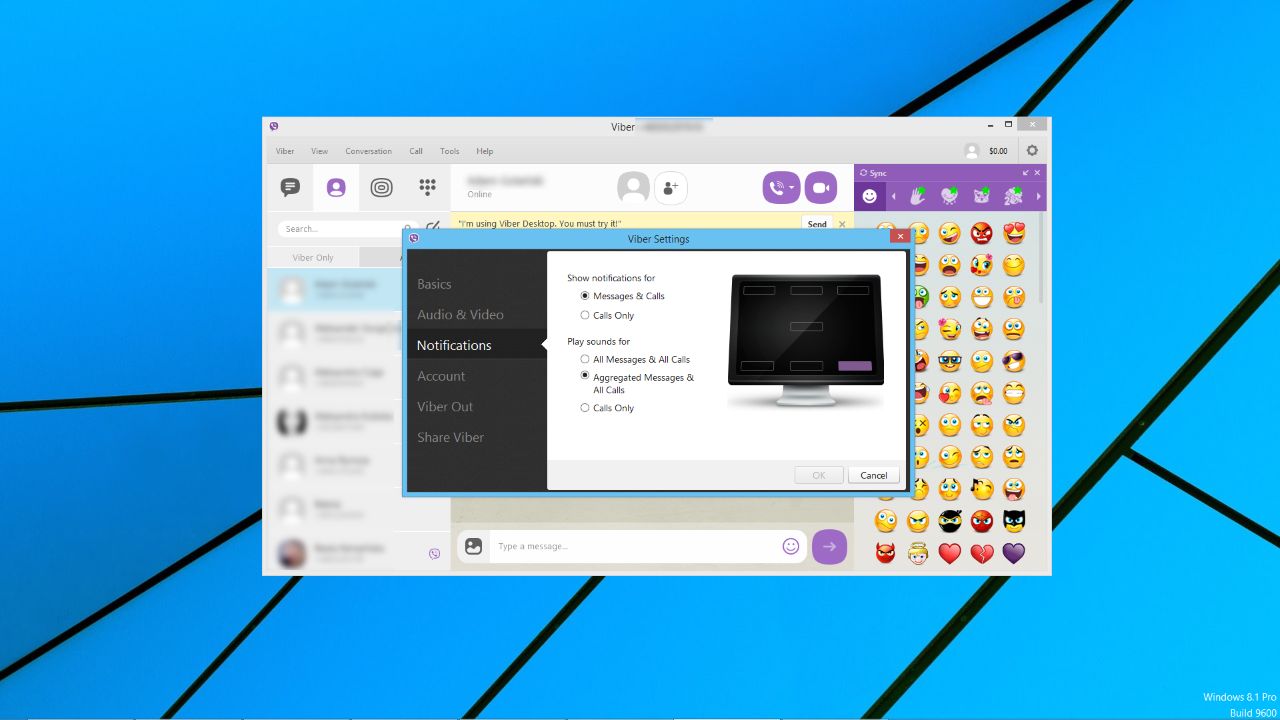
Task: Open the Help menu
Action: pos(484,151)
